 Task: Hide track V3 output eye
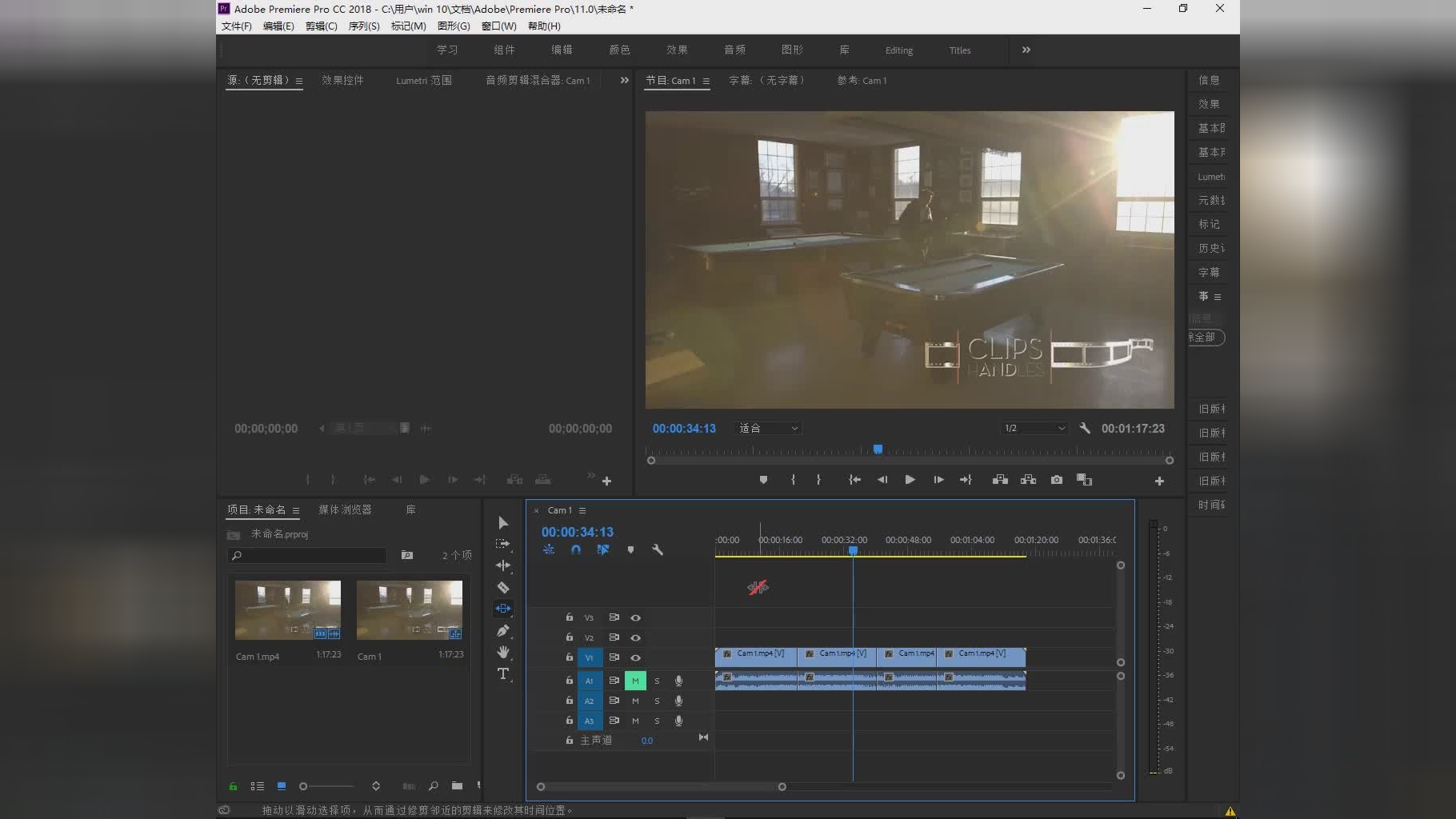(x=635, y=617)
